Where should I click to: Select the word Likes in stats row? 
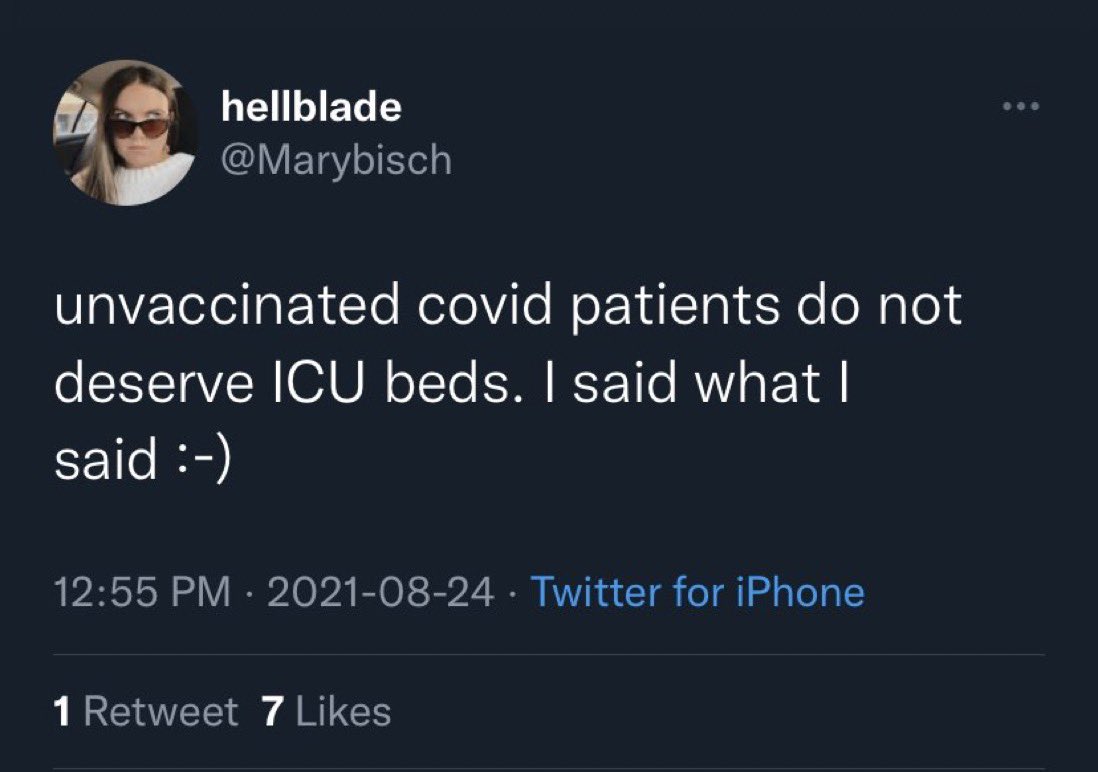click(x=344, y=712)
